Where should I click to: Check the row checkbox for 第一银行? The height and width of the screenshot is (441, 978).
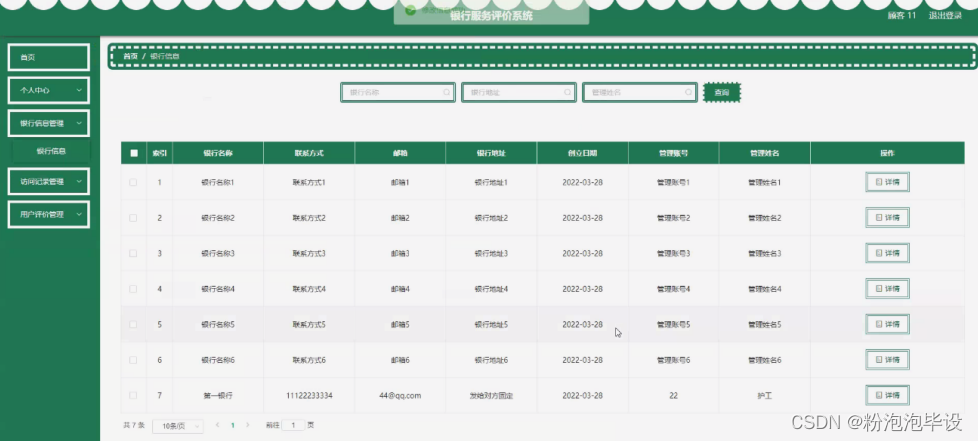pyautogui.click(x=133, y=395)
